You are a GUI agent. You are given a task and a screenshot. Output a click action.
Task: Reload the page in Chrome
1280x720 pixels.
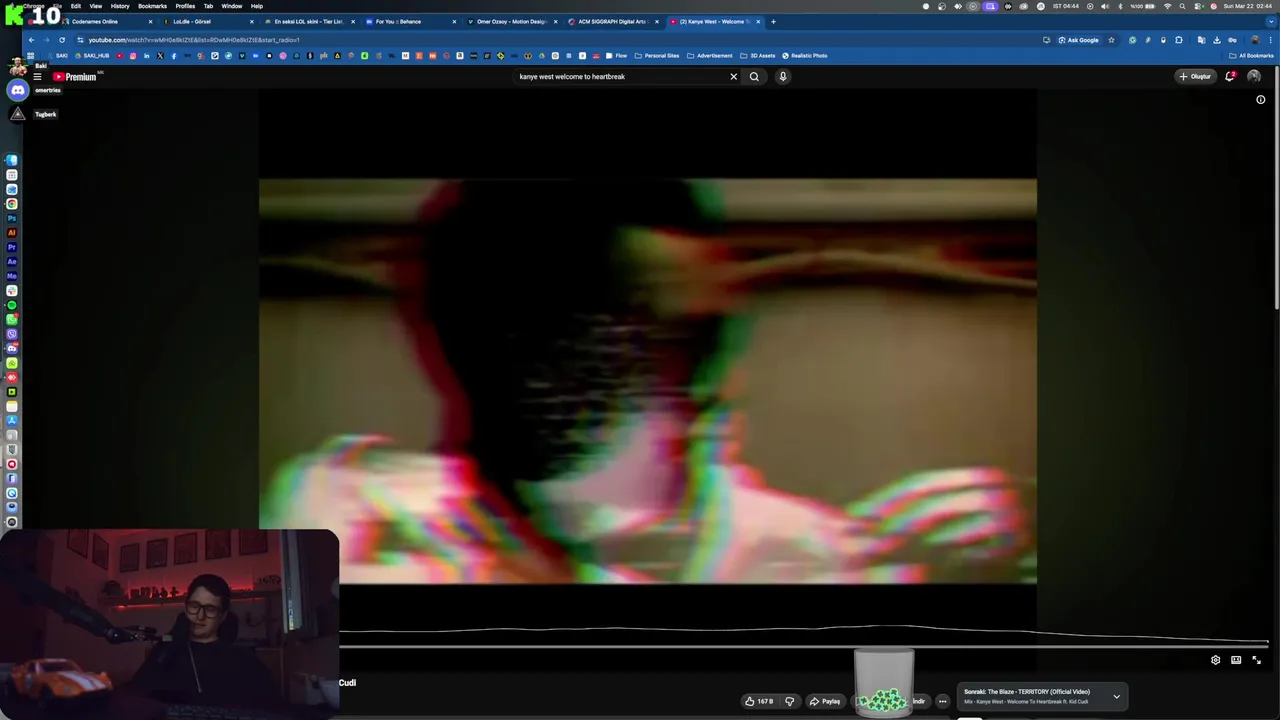pos(62,40)
